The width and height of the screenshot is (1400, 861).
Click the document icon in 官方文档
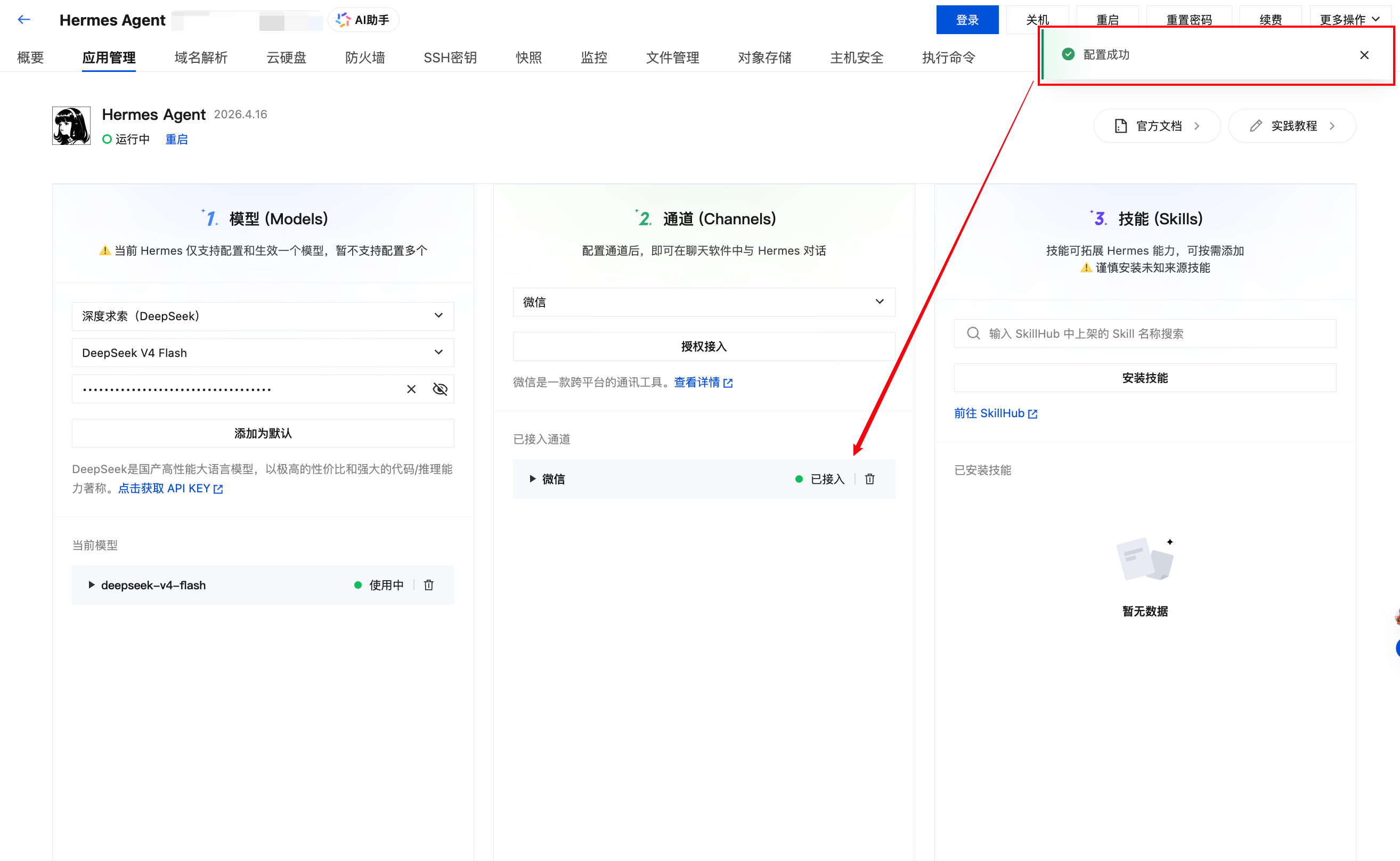click(1120, 126)
